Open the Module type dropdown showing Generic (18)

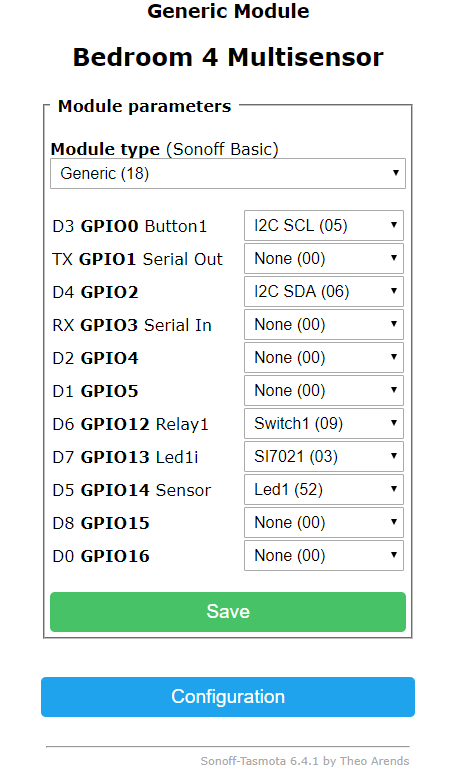tap(228, 173)
